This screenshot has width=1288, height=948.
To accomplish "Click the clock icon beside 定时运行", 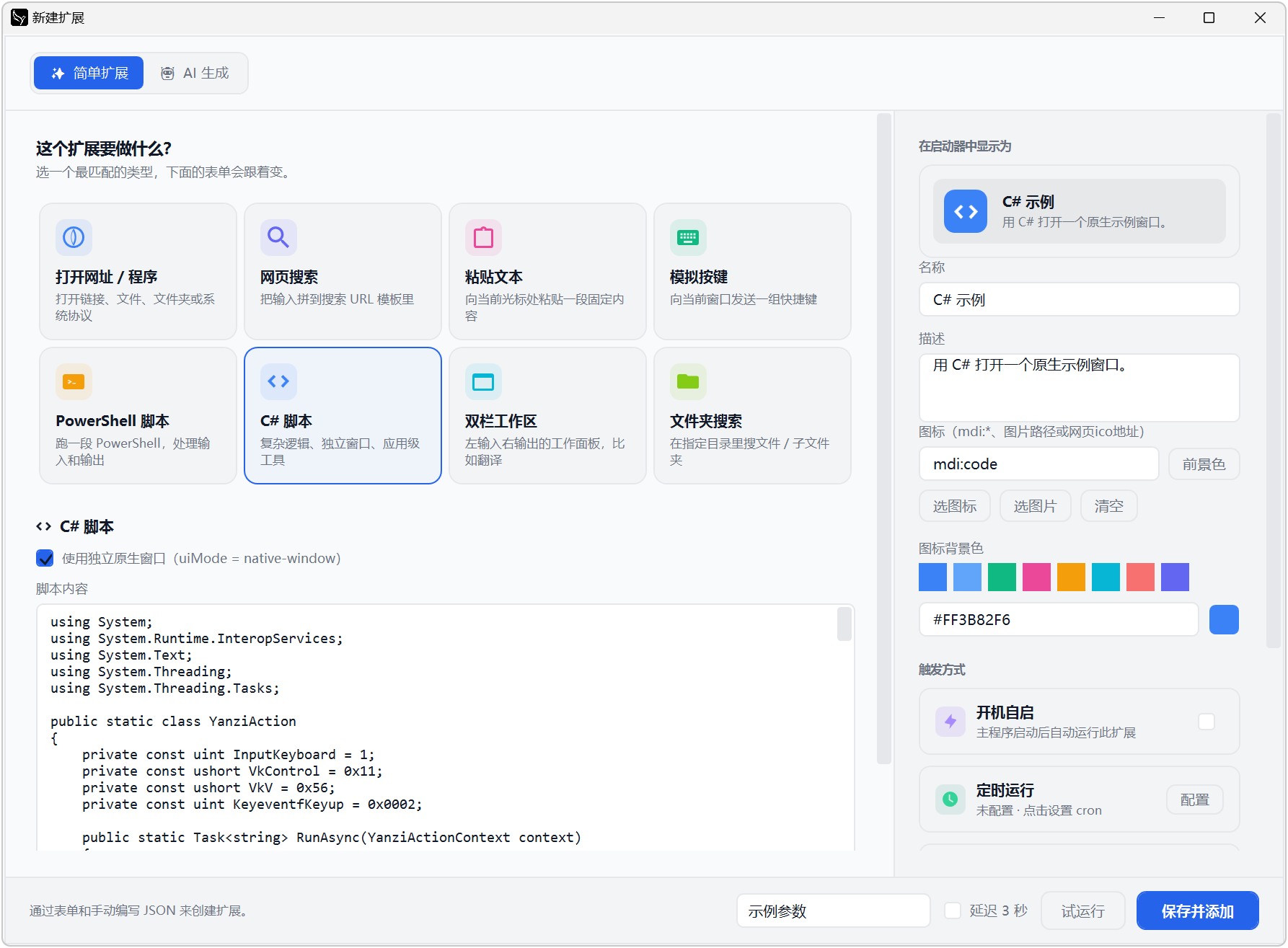I will (950, 799).
